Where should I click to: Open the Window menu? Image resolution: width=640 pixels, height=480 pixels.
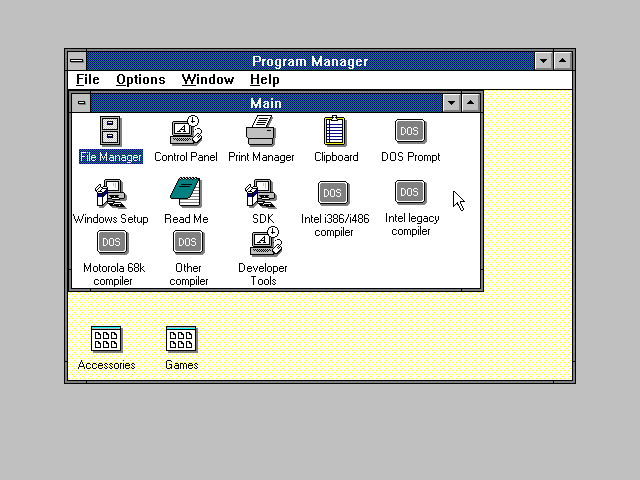tap(208, 80)
